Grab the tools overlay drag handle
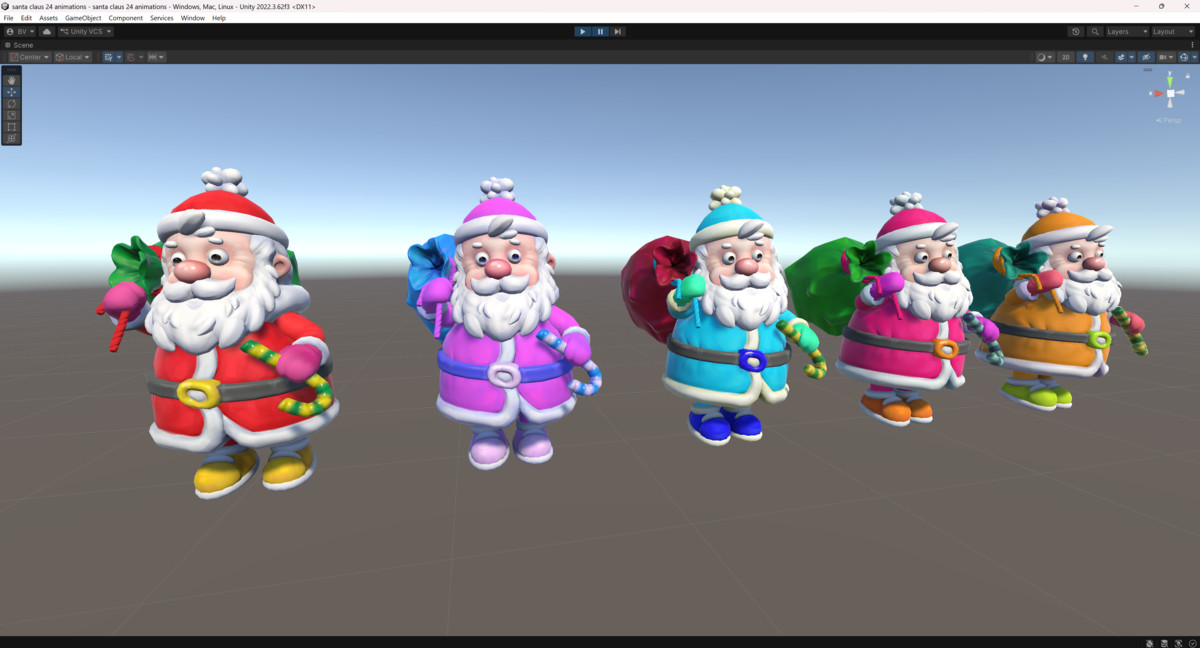1200x648 pixels. coord(11,70)
